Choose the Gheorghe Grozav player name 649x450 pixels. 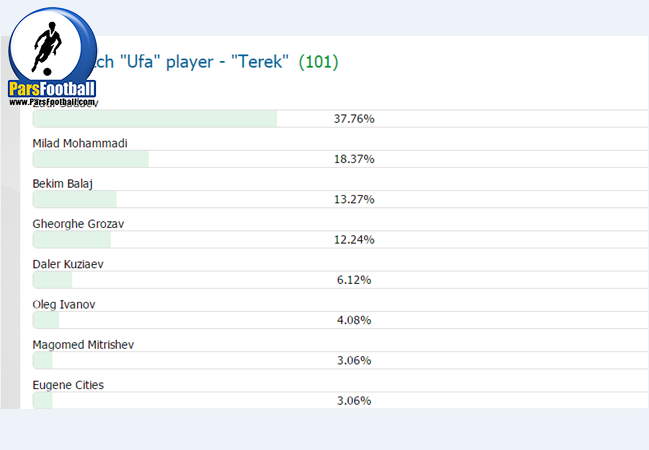click(78, 224)
